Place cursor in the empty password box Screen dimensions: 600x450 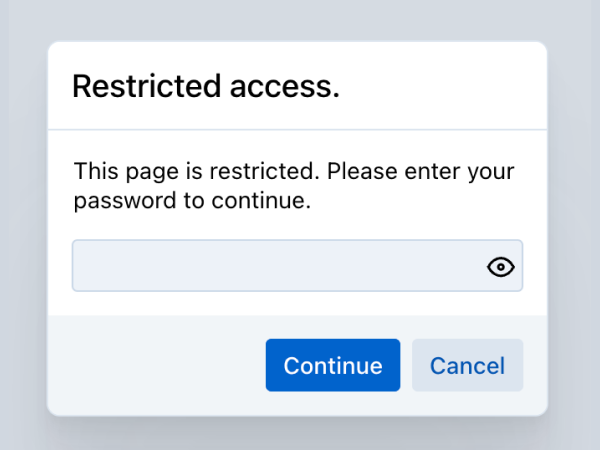pyautogui.click(x=275, y=266)
